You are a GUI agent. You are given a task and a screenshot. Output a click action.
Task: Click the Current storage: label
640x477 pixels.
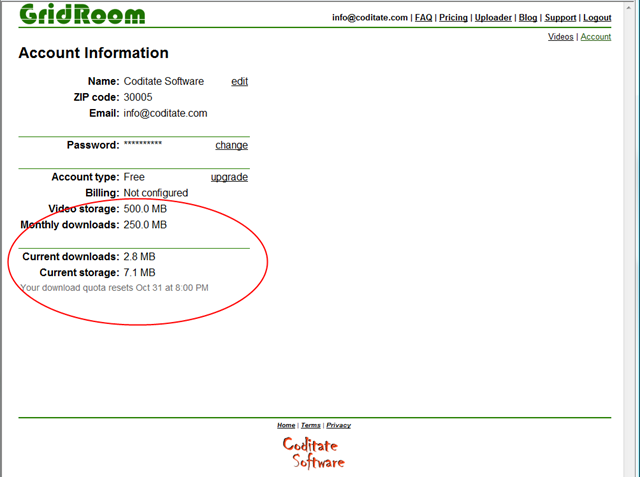pos(80,273)
